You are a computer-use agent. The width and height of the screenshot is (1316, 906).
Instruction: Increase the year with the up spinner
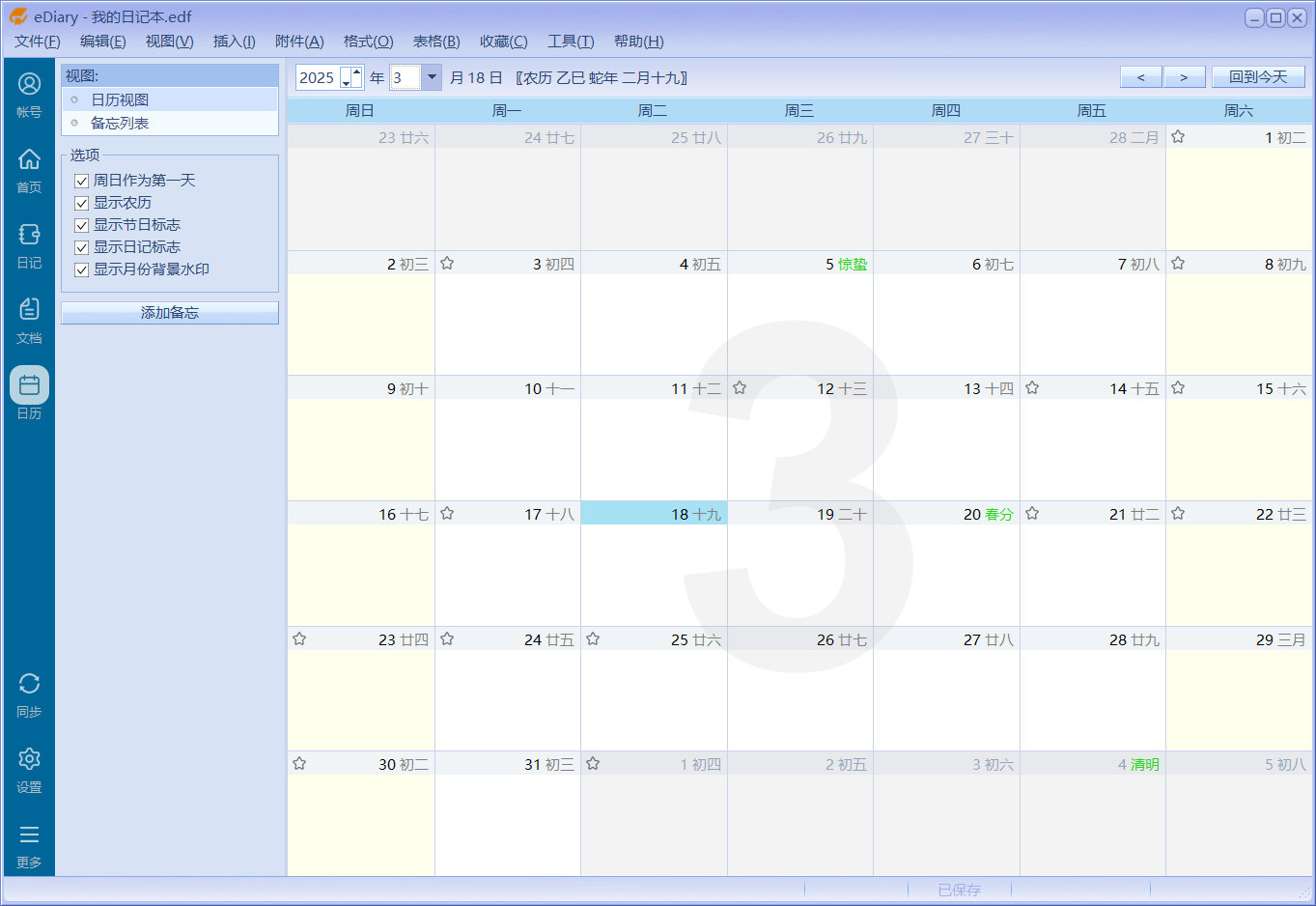tap(356, 72)
